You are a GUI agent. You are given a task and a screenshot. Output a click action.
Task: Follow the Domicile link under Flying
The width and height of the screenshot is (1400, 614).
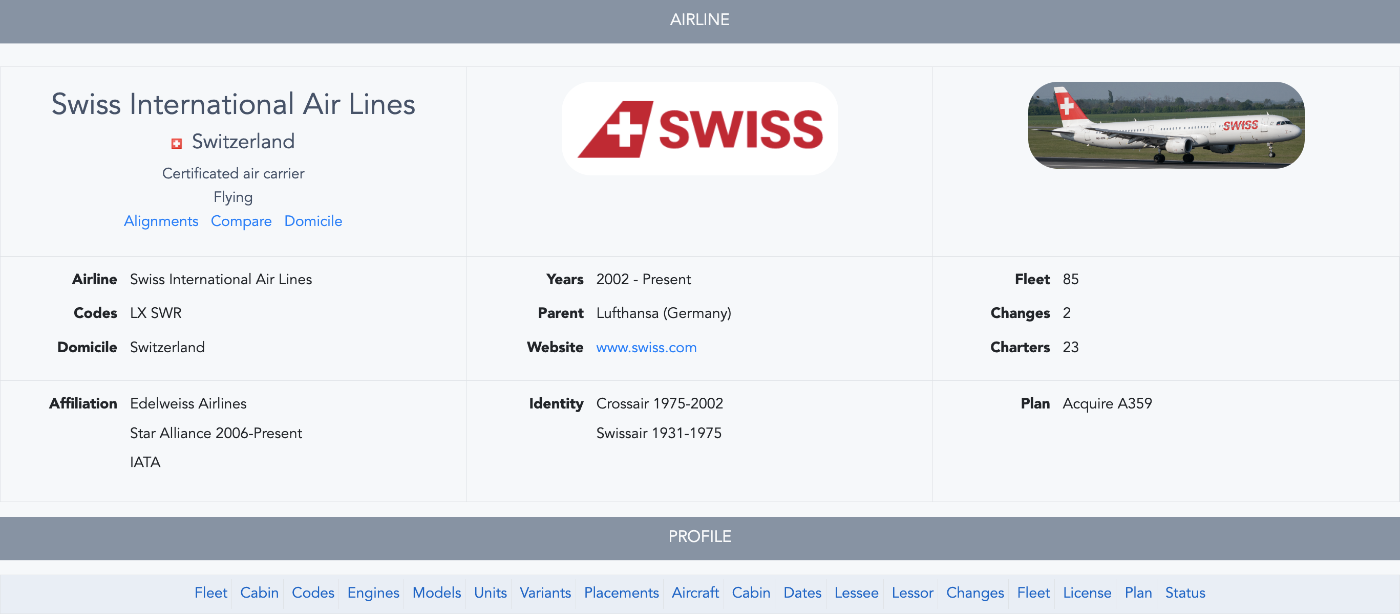point(313,221)
